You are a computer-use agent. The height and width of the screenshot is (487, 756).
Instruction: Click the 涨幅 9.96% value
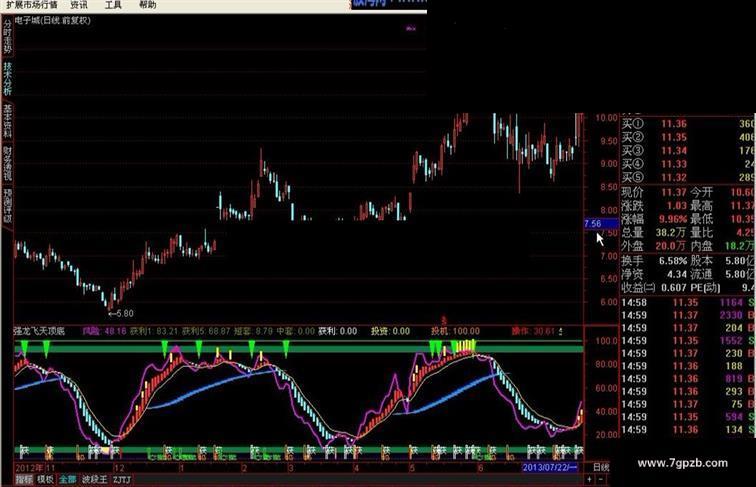(673, 219)
